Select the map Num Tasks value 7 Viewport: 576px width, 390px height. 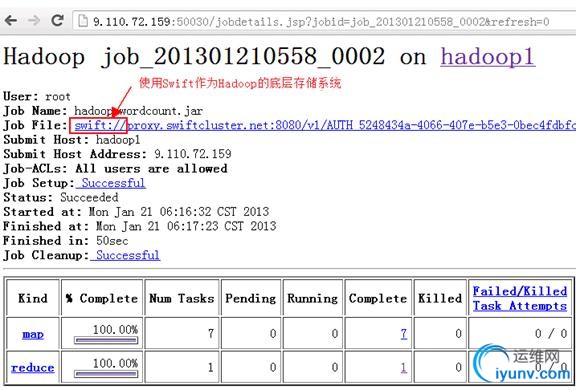coord(210,333)
